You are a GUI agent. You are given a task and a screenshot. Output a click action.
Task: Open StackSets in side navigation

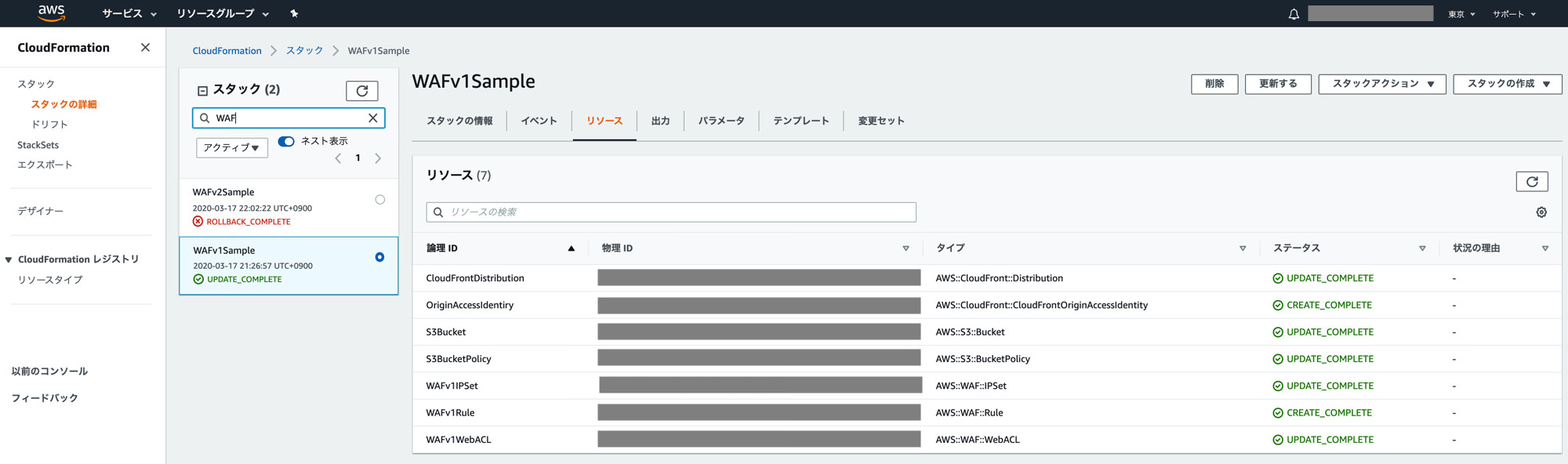coord(38,145)
